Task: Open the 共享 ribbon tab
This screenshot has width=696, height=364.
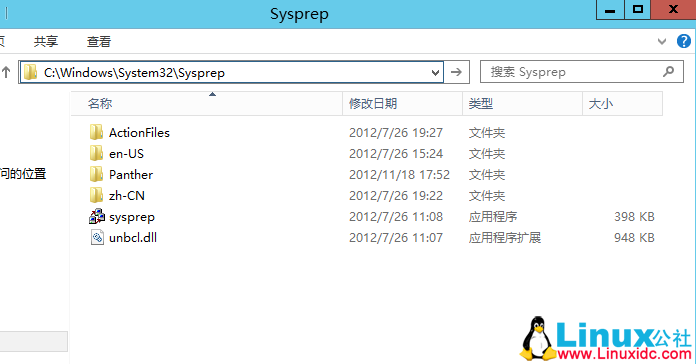Action: 46,41
